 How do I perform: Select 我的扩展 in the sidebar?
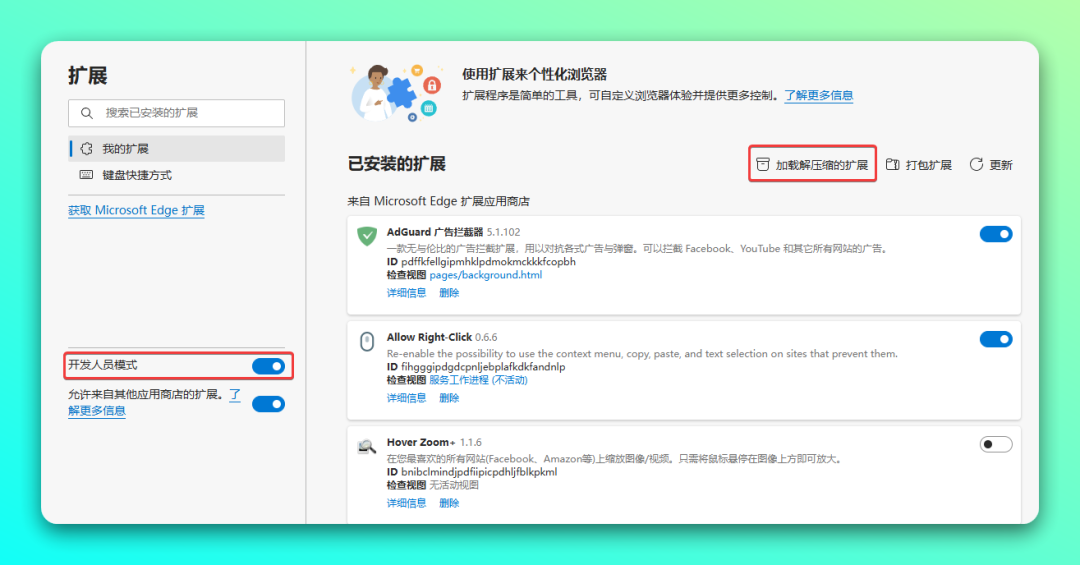point(177,149)
